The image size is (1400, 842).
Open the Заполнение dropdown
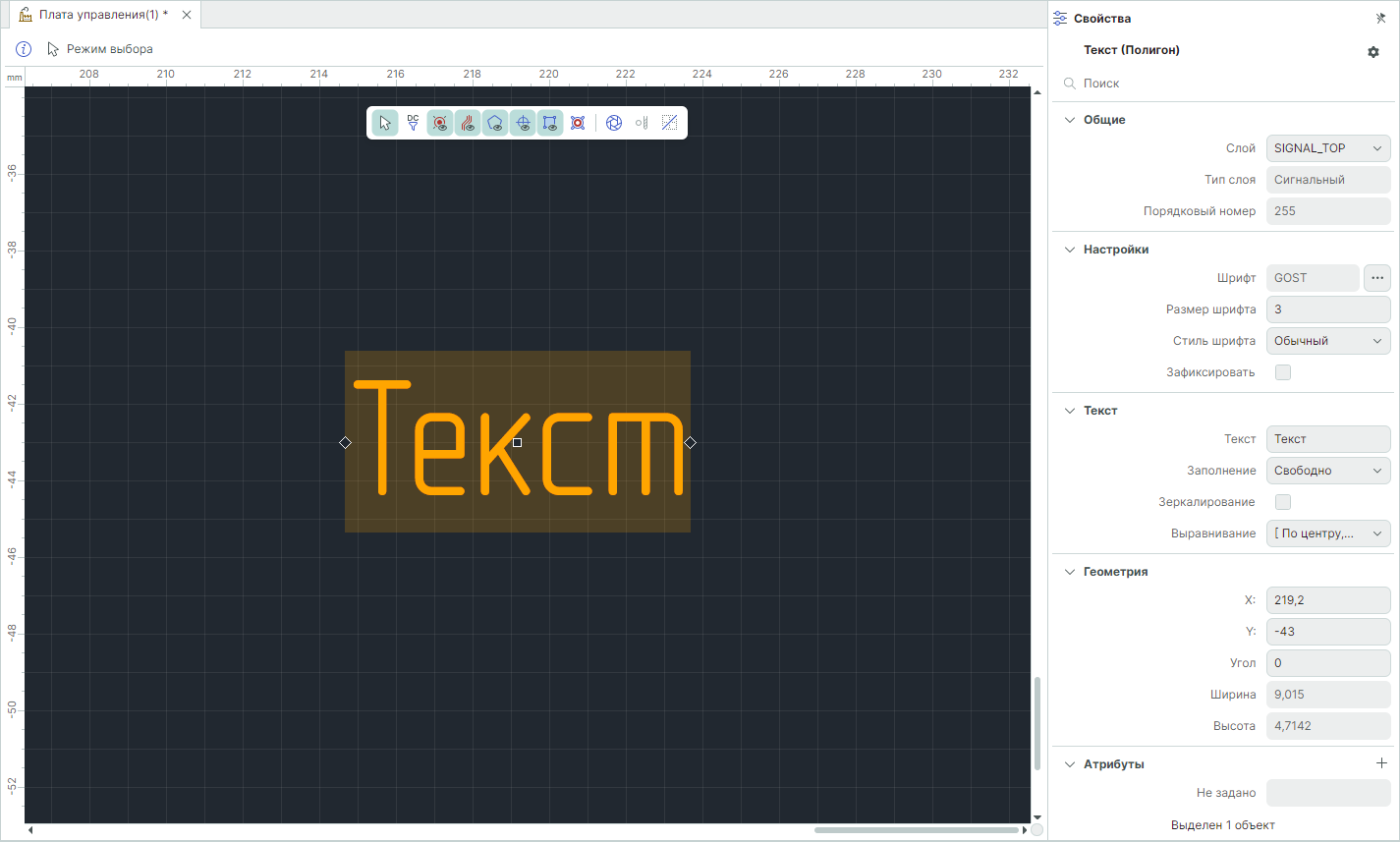click(1327, 471)
